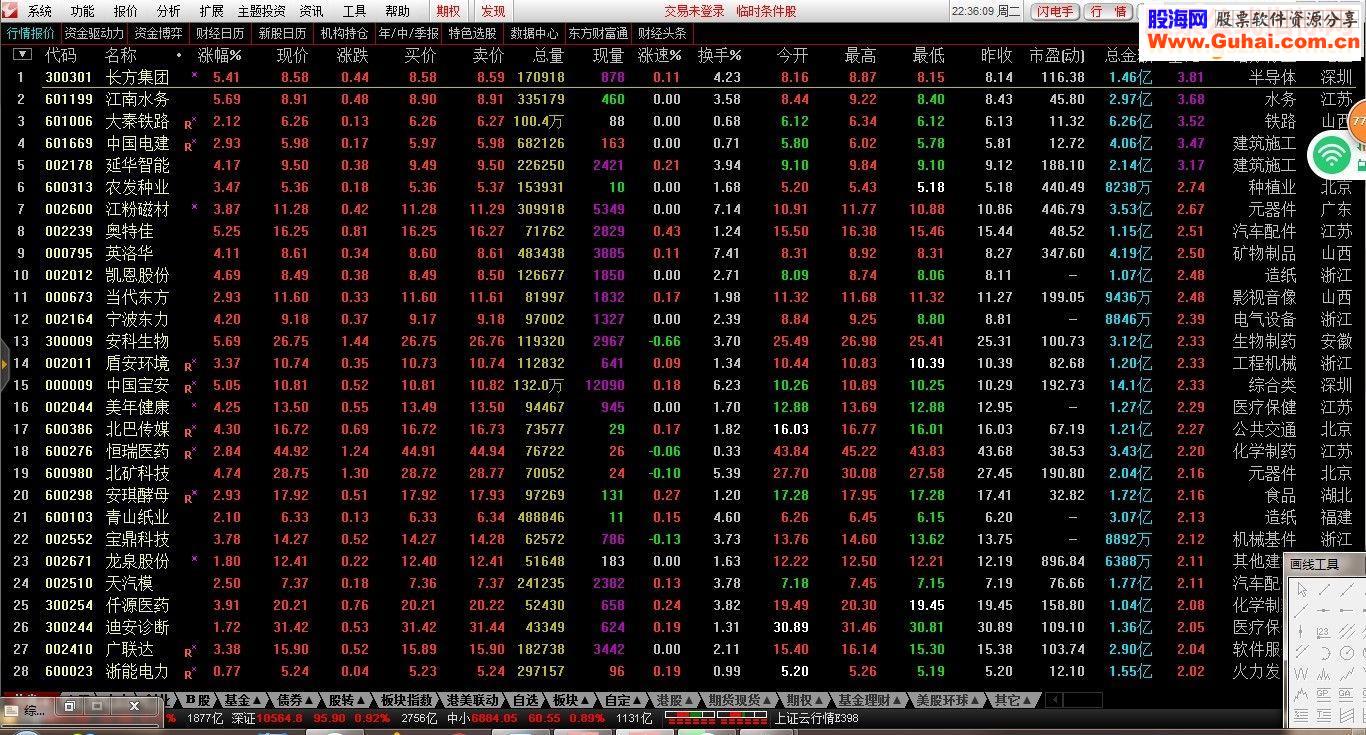The image size is (1366, 735).
Task: Select the 长方集团 stock row name
Action: (x=138, y=77)
